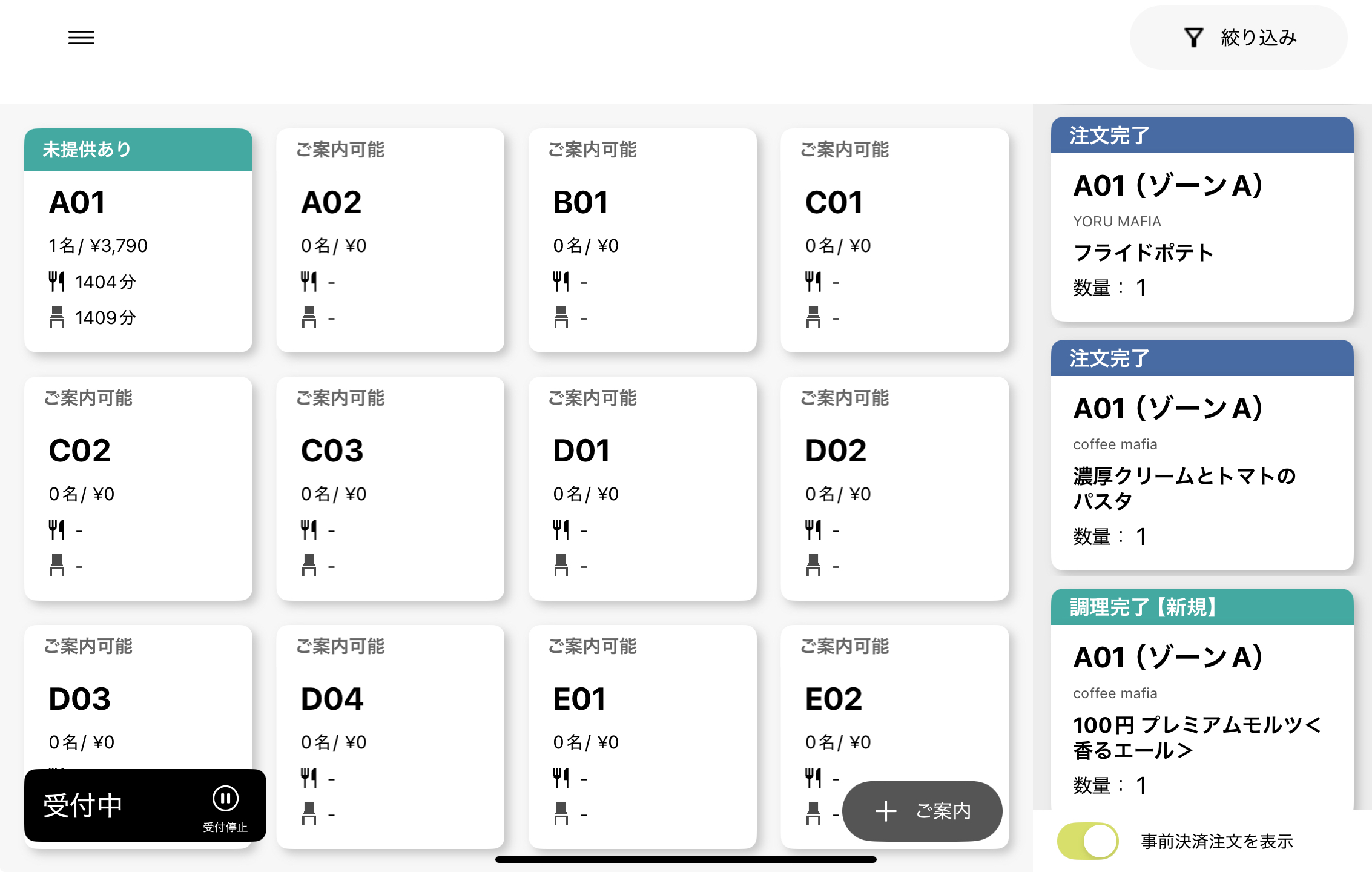Click the filter funnel icon
The width and height of the screenshot is (1372, 872).
pos(1193,38)
